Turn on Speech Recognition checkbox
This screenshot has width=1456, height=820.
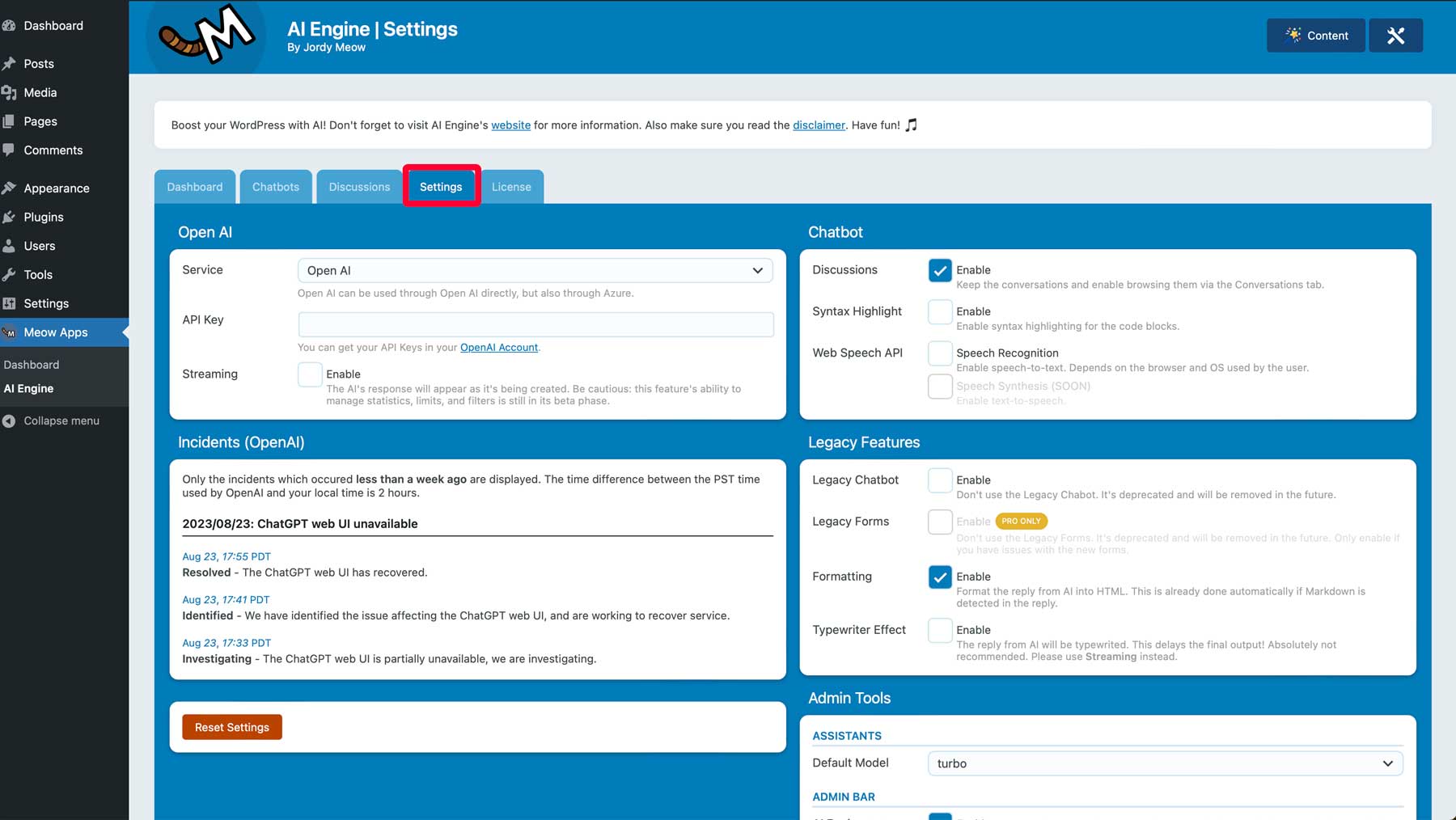tap(940, 353)
